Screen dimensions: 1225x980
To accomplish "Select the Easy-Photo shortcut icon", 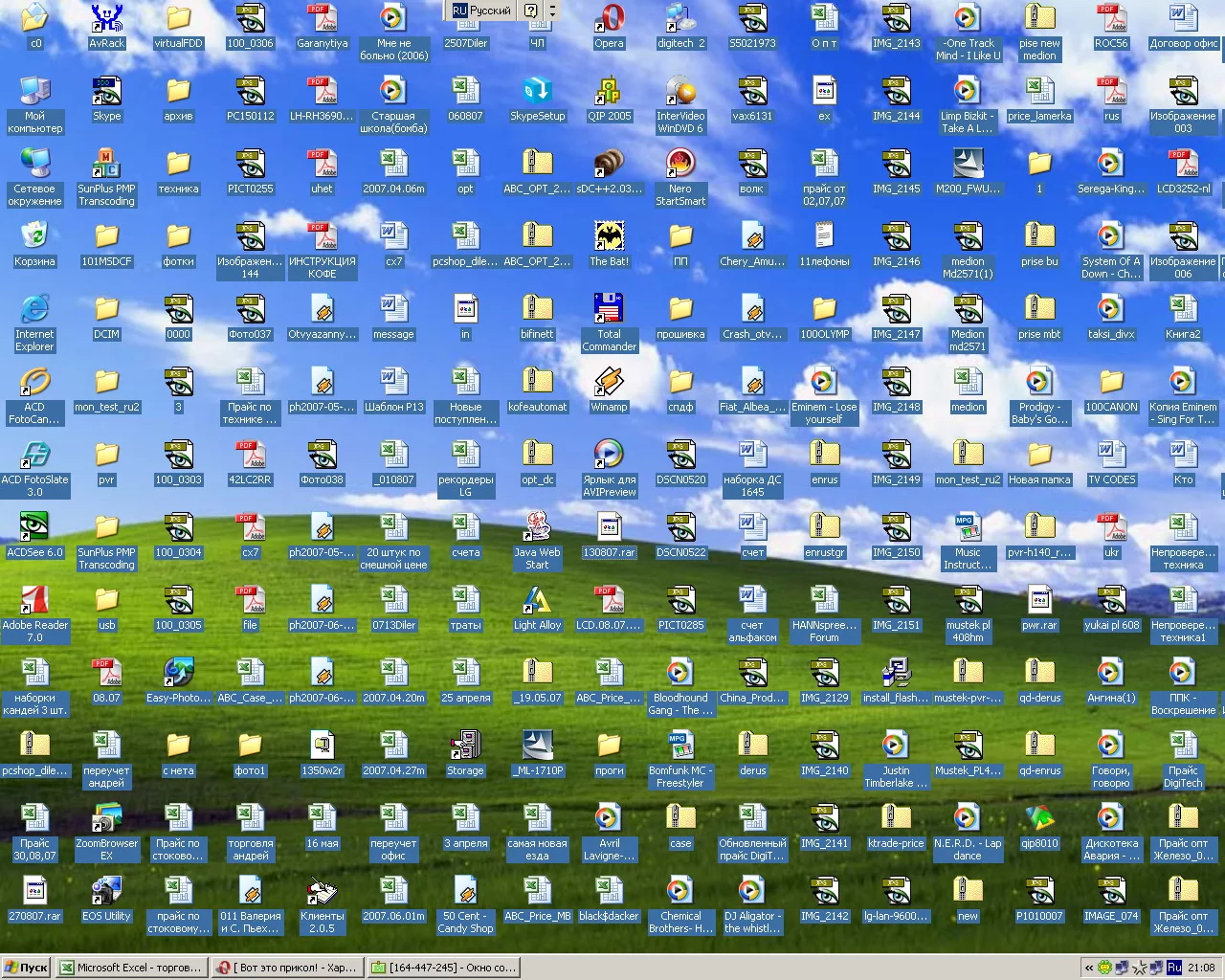I will [x=178, y=679].
